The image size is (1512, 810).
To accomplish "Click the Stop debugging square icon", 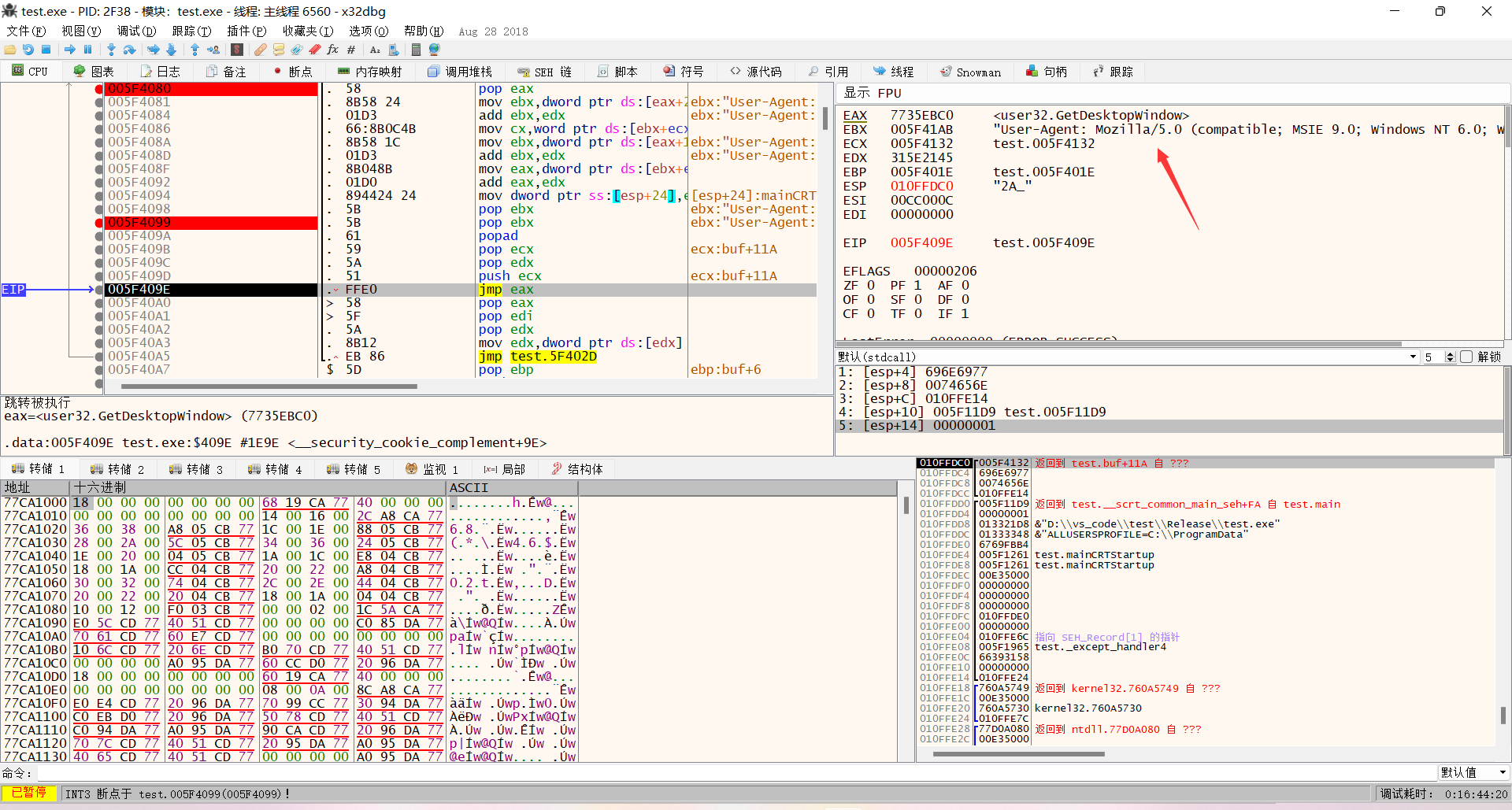I will [x=46, y=50].
